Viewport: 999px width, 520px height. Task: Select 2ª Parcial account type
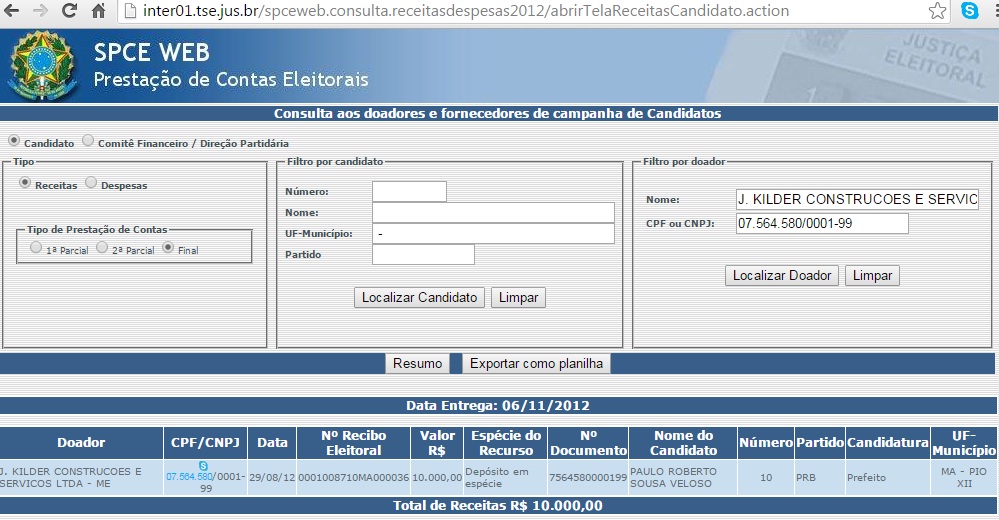pos(102,247)
